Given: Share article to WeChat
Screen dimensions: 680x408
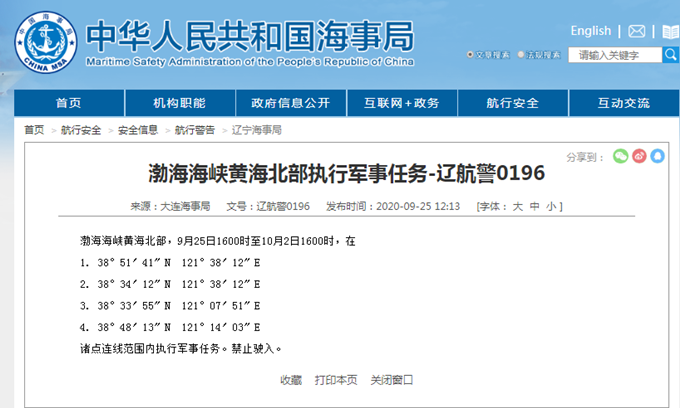Looking at the screenshot, I should pyautogui.click(x=621, y=156).
